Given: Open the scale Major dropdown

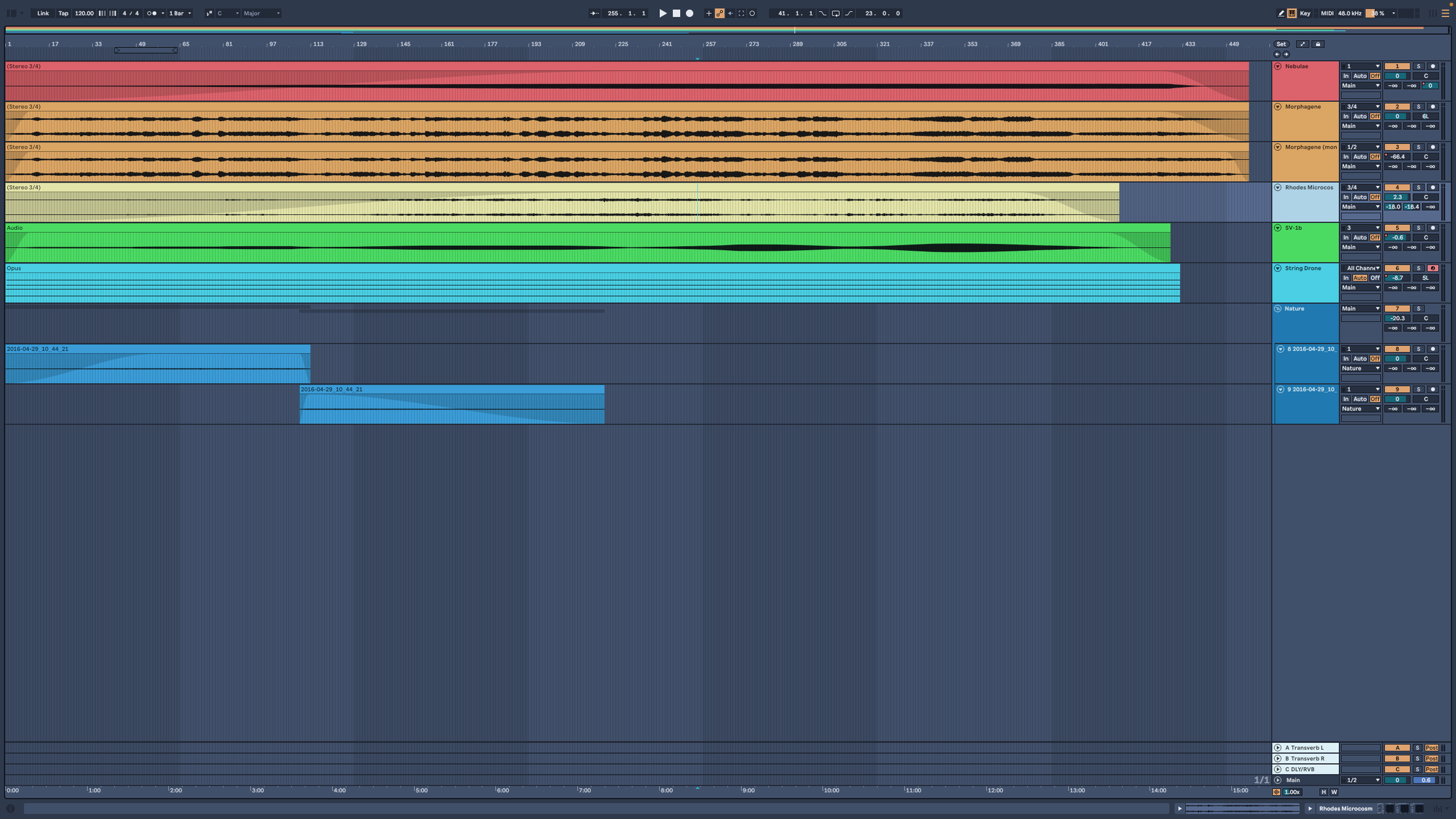Looking at the screenshot, I should point(261,13).
